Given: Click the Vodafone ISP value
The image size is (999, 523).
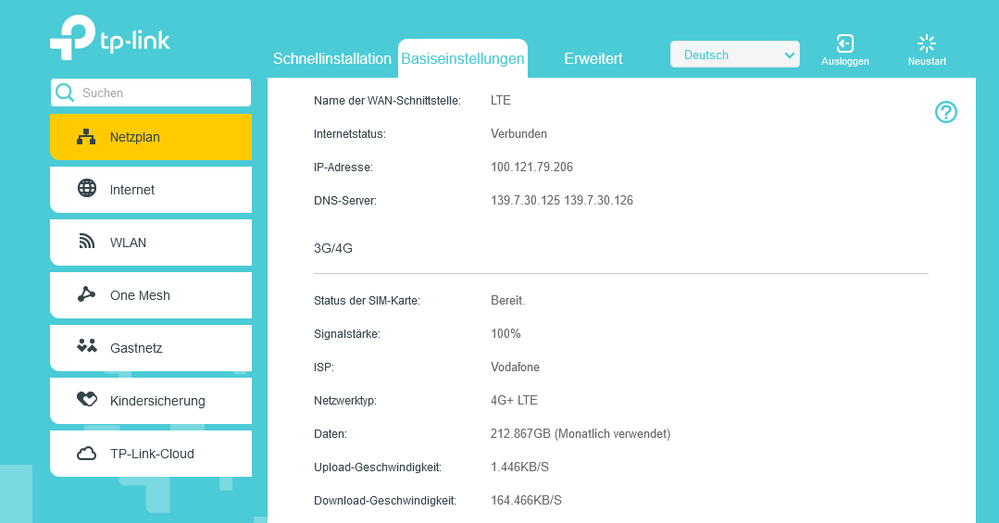Looking at the screenshot, I should (x=515, y=367).
